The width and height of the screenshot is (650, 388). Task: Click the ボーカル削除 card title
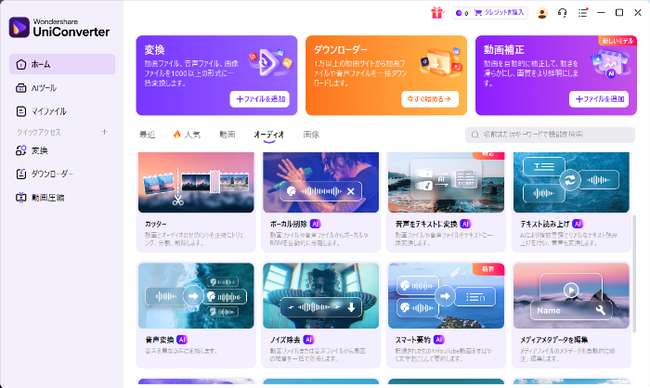click(x=289, y=224)
